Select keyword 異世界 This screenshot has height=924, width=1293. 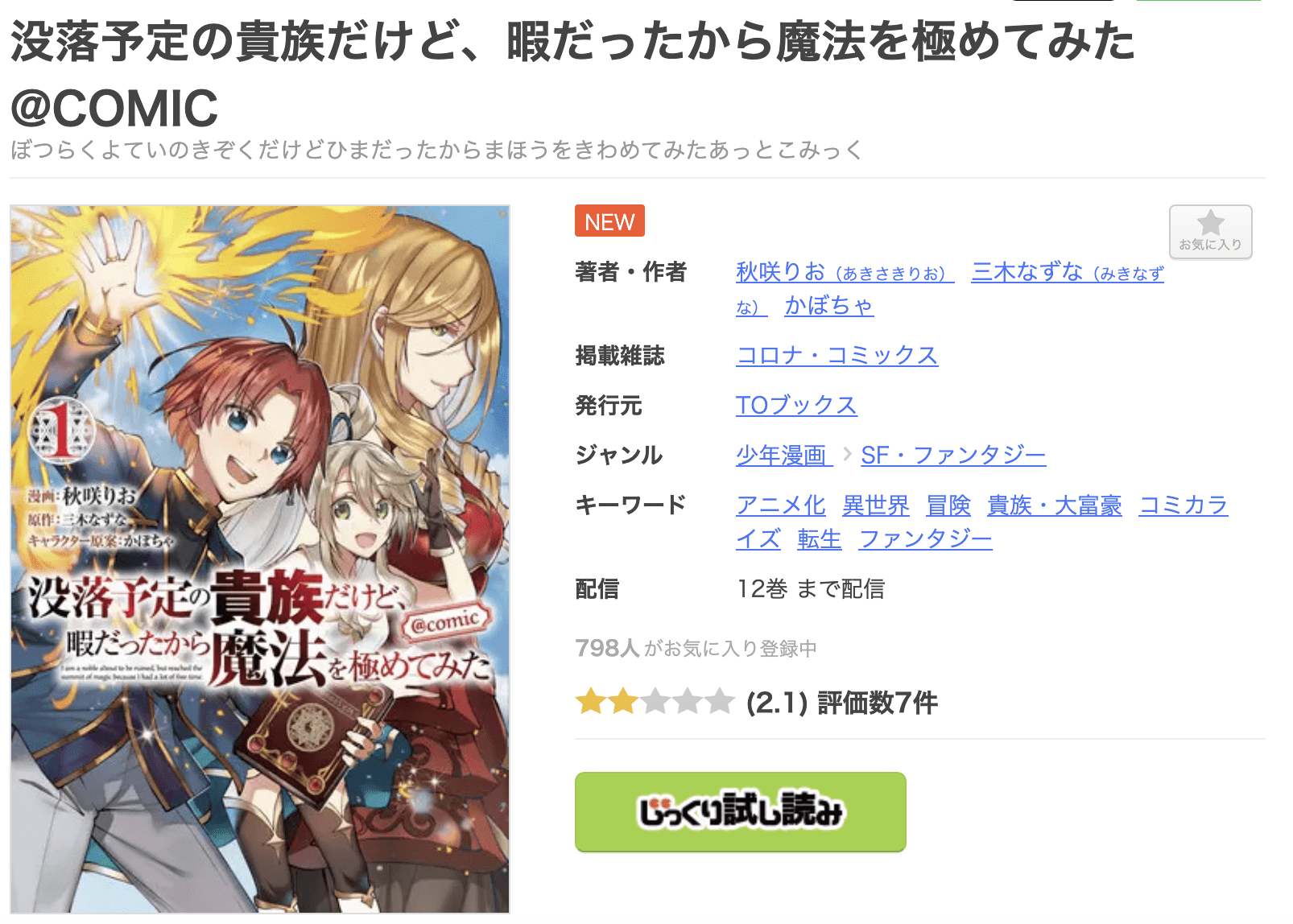[x=876, y=505]
